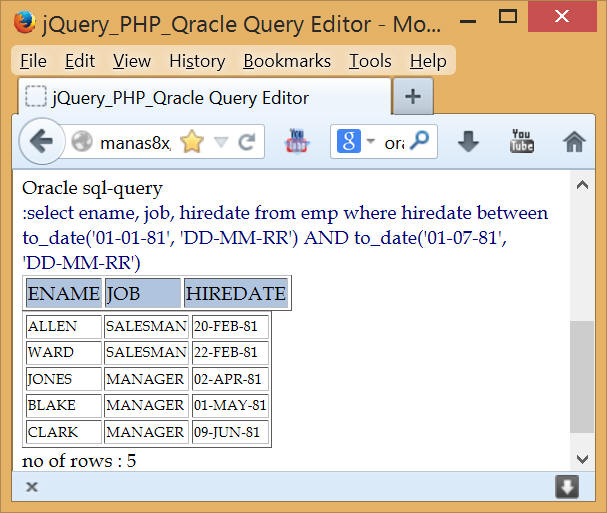This screenshot has height=513, width=607.
Task: Expand the URL history dropdown arrow
Action: (x=220, y=142)
